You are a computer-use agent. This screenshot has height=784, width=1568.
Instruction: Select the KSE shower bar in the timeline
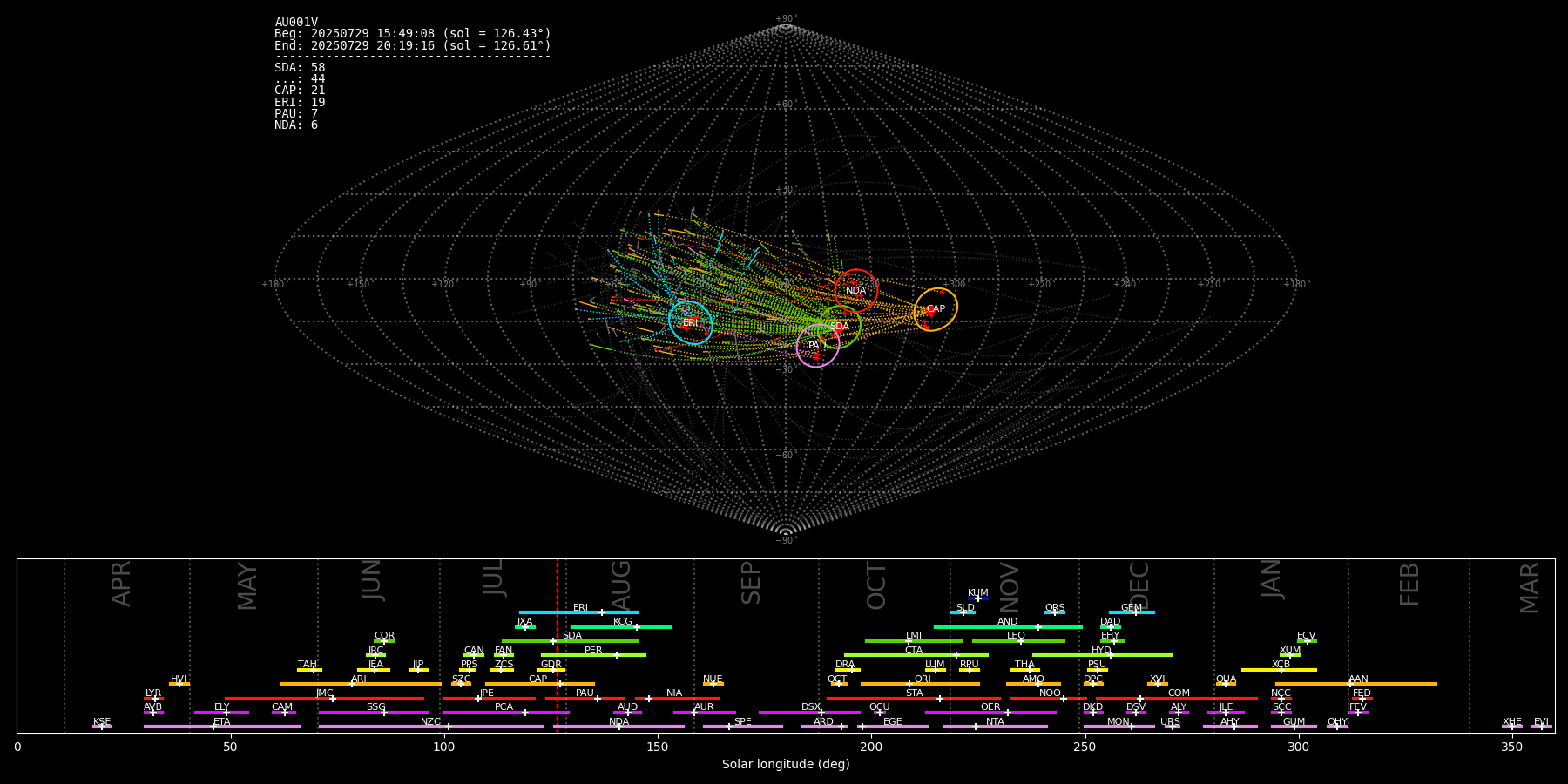pyautogui.click(x=102, y=727)
